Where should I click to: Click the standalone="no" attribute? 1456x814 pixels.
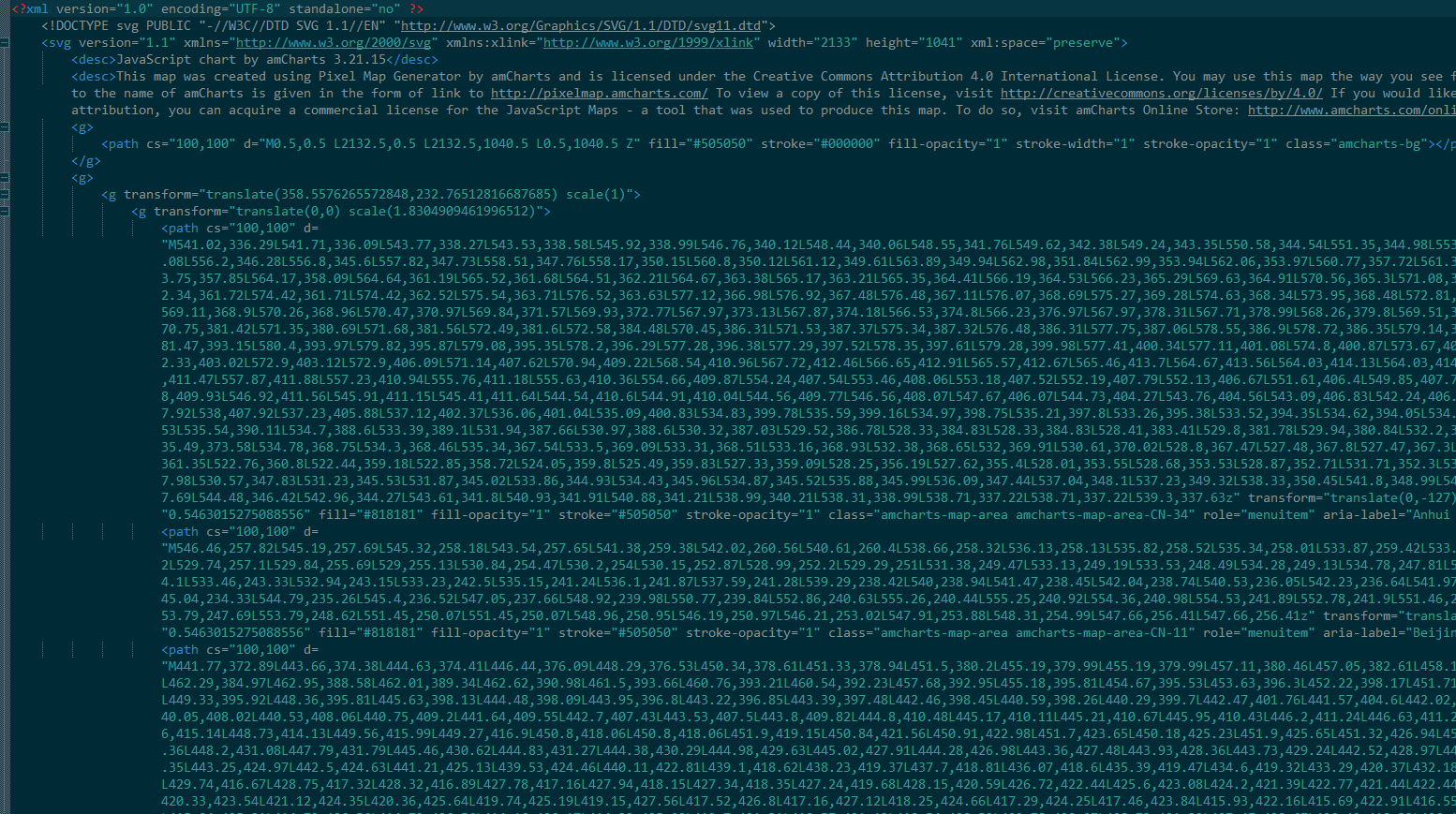tap(345, 8)
